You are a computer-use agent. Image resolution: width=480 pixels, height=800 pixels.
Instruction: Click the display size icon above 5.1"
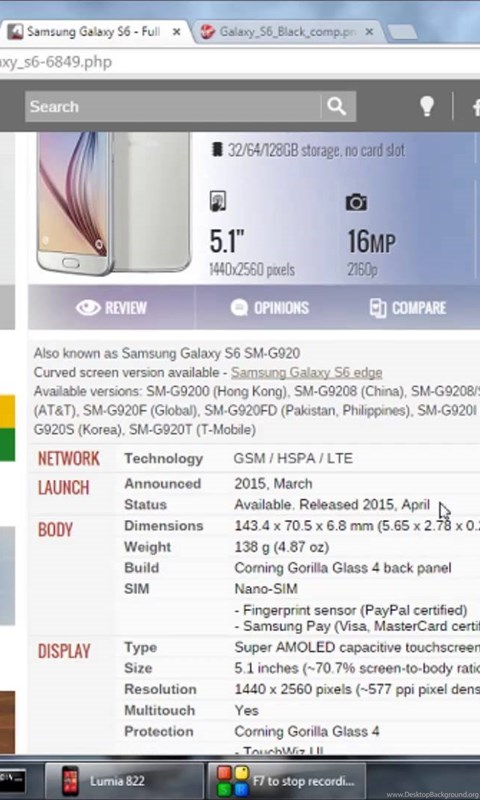[218, 202]
